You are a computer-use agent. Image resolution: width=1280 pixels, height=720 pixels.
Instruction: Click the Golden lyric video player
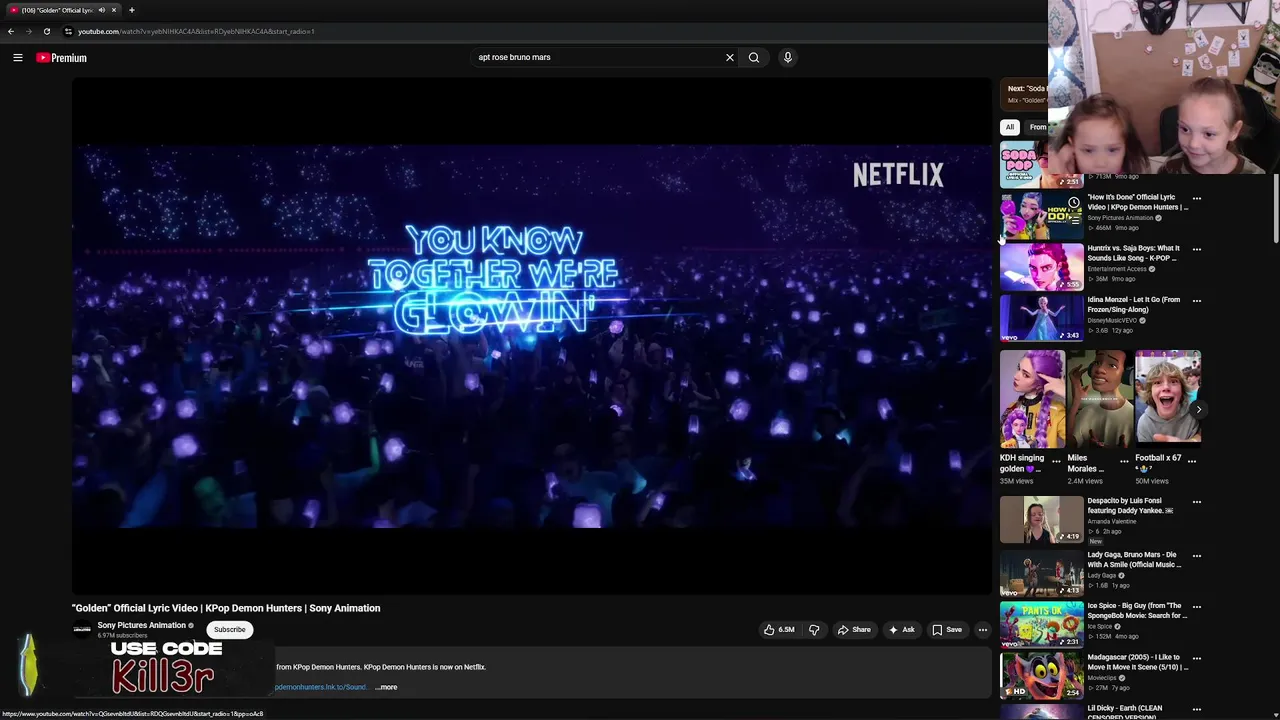pos(531,336)
